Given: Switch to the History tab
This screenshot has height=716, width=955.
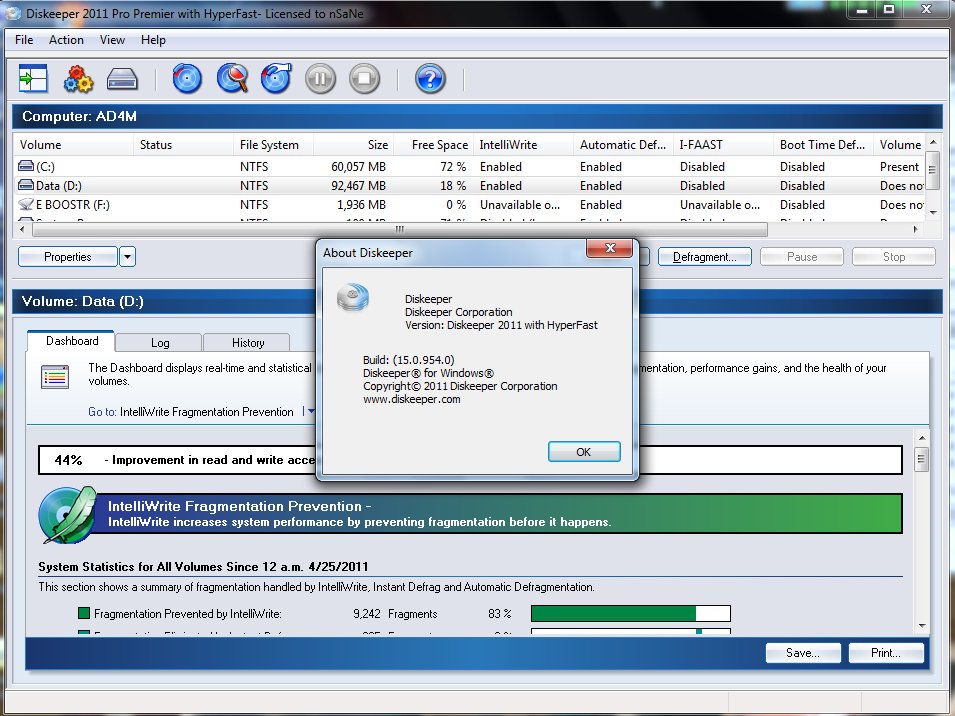Looking at the screenshot, I should [x=248, y=343].
